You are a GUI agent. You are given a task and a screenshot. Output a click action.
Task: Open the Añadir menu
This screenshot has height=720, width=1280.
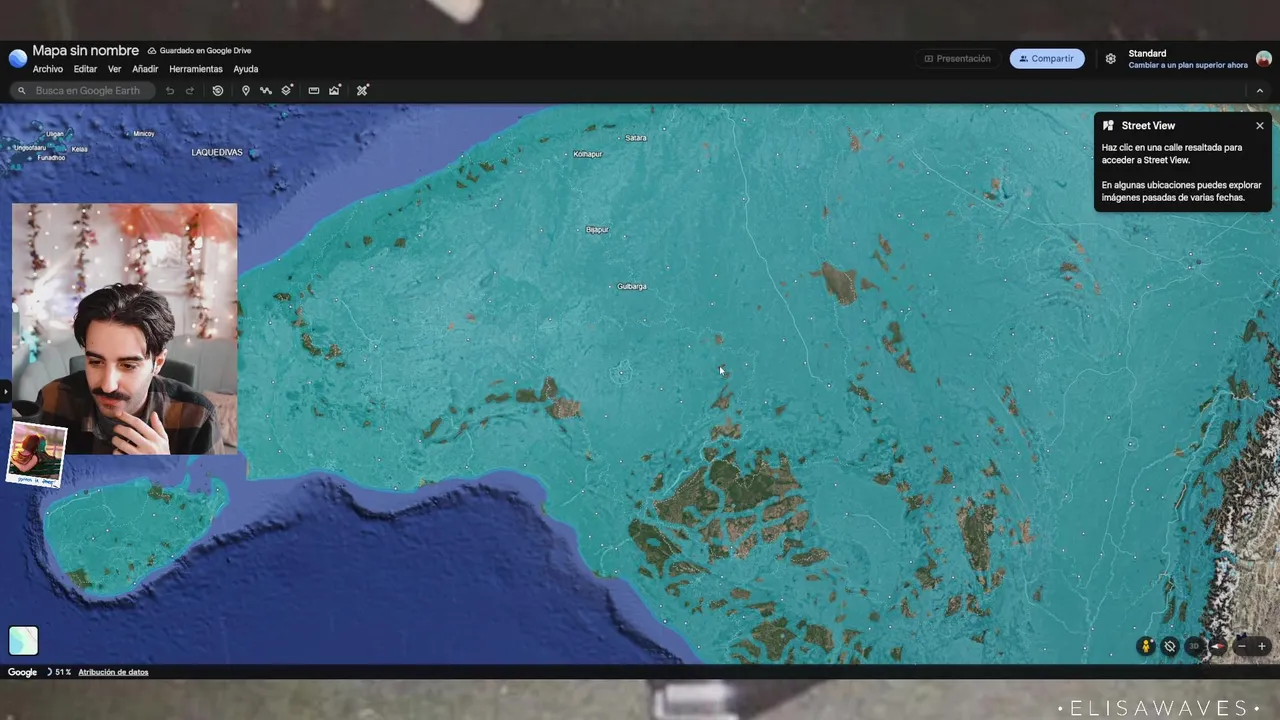pos(145,69)
